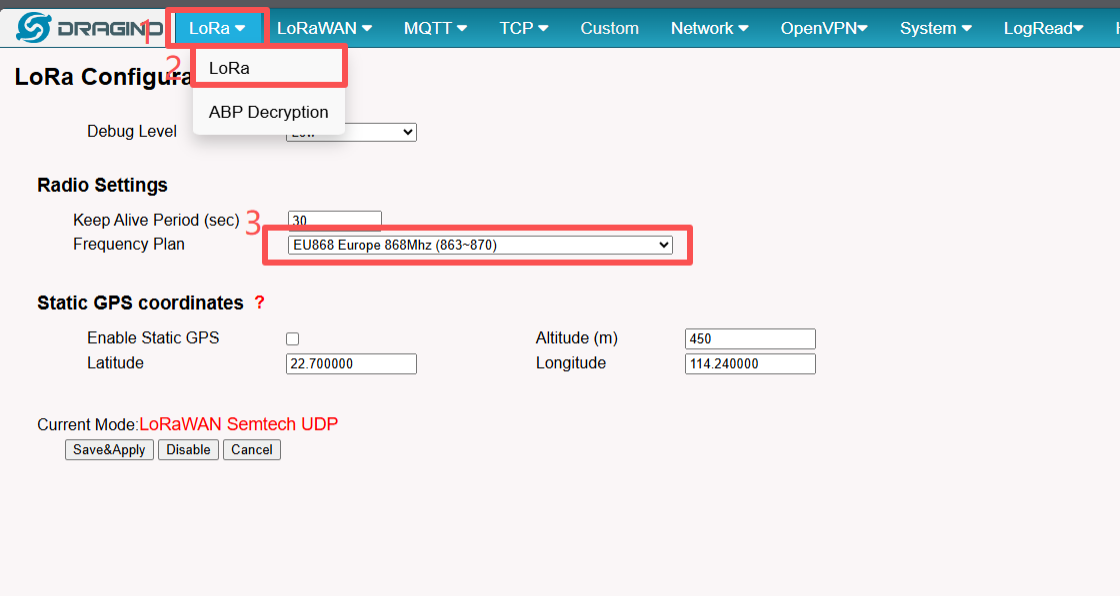Choose the ABP Decryption menu entry

point(268,112)
